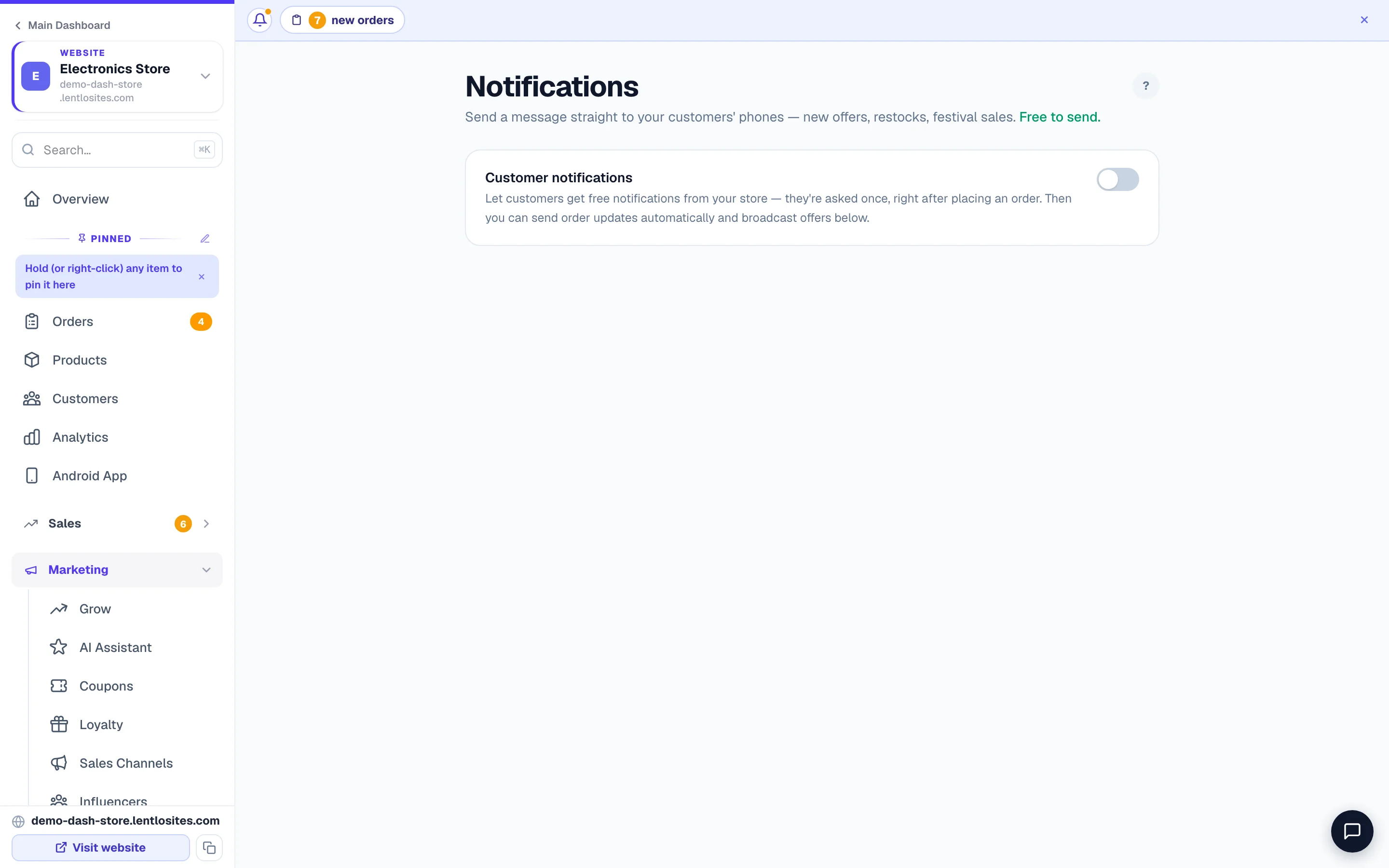Open the Overview menu item
Image resolution: width=1389 pixels, height=868 pixels.
117,199
